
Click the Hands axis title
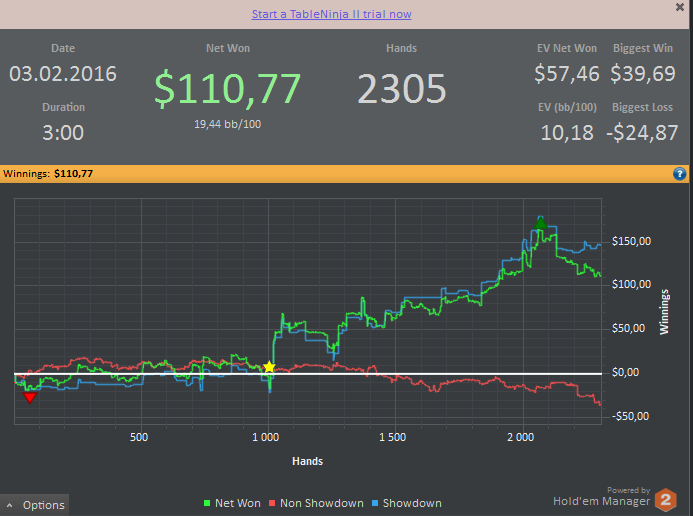(x=308, y=461)
